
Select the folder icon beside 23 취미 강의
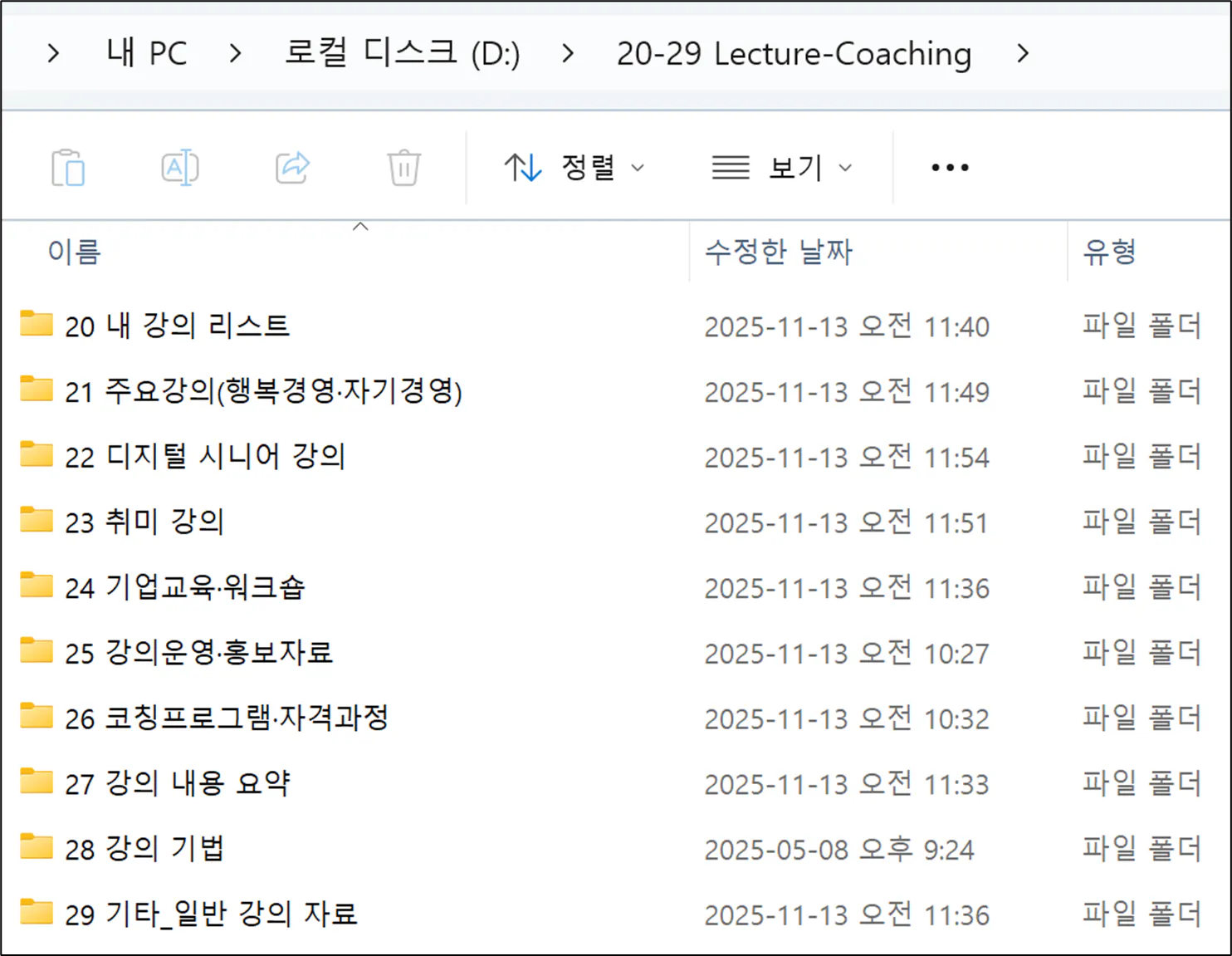click(35, 520)
